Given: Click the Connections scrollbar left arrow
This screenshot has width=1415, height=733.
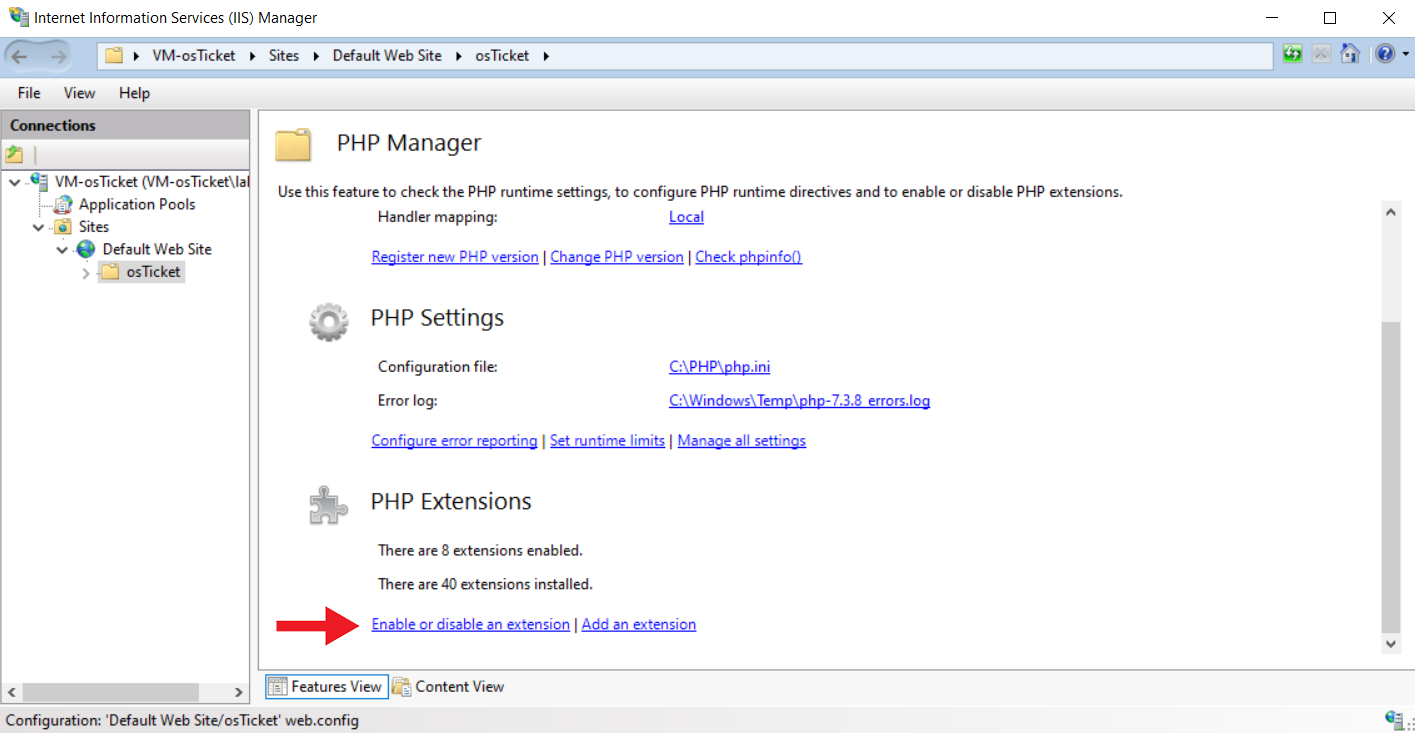Looking at the screenshot, I should coord(11,692).
